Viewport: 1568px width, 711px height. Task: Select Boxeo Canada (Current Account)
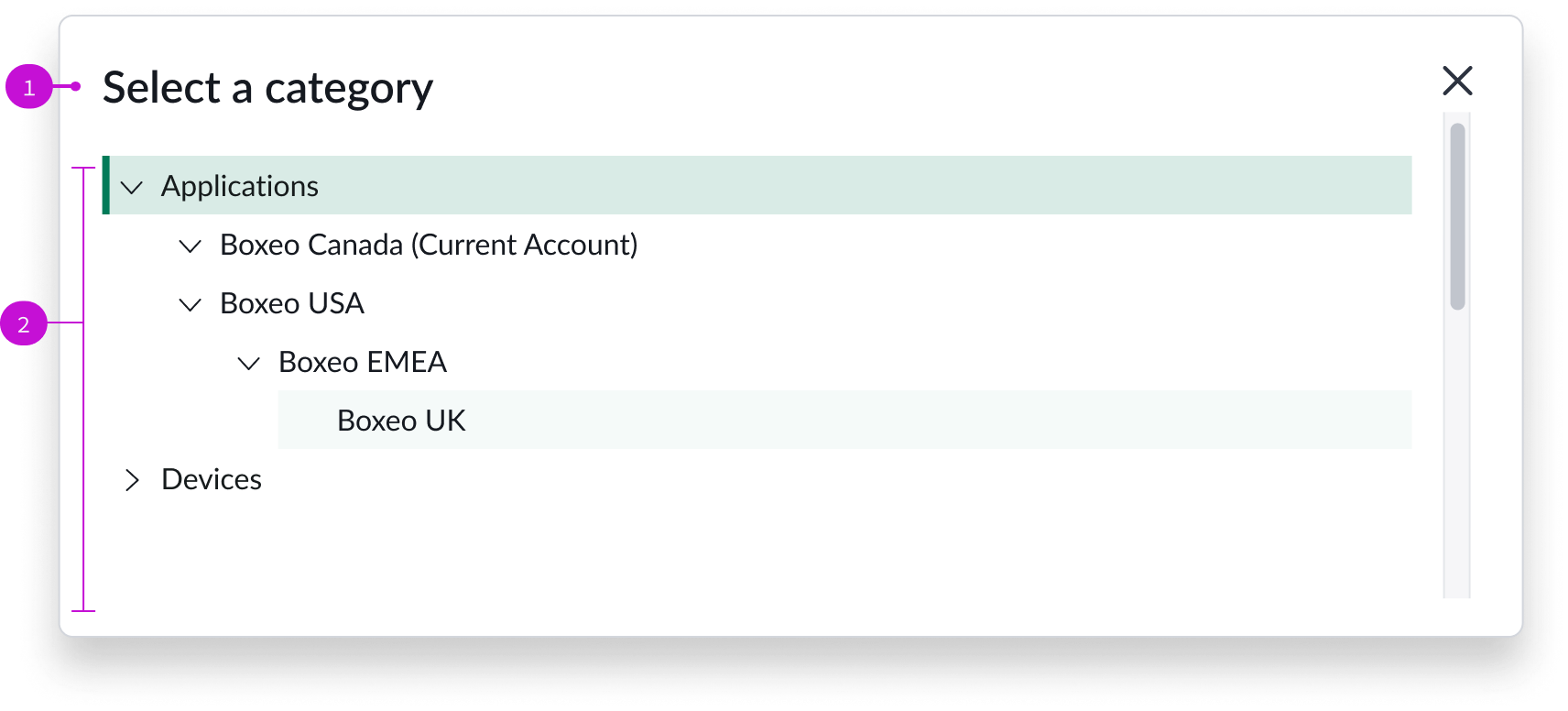pyautogui.click(x=428, y=245)
